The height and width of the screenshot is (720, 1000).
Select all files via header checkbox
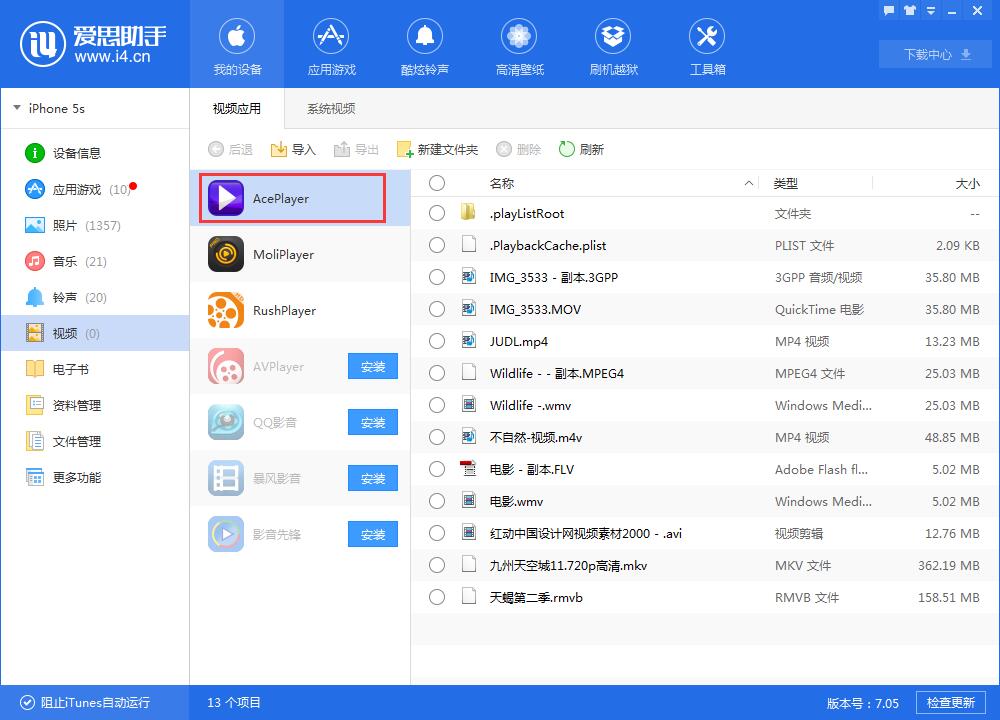(x=437, y=183)
